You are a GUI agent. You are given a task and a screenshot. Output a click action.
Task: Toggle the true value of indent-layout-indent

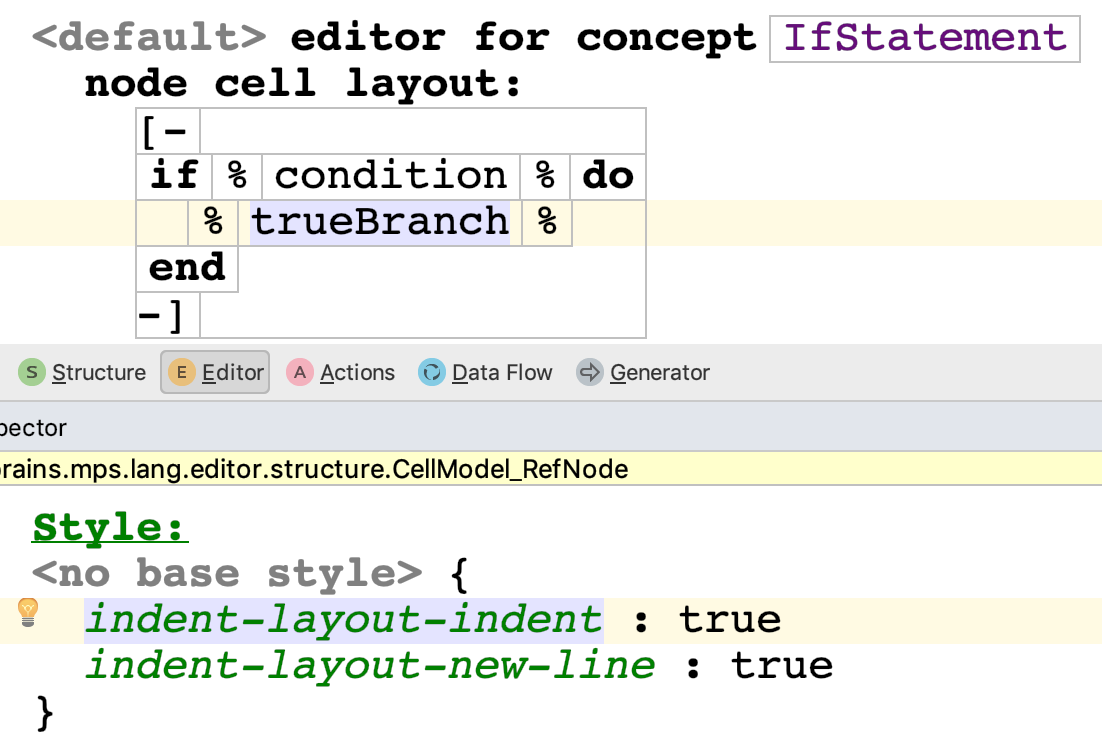click(x=730, y=620)
